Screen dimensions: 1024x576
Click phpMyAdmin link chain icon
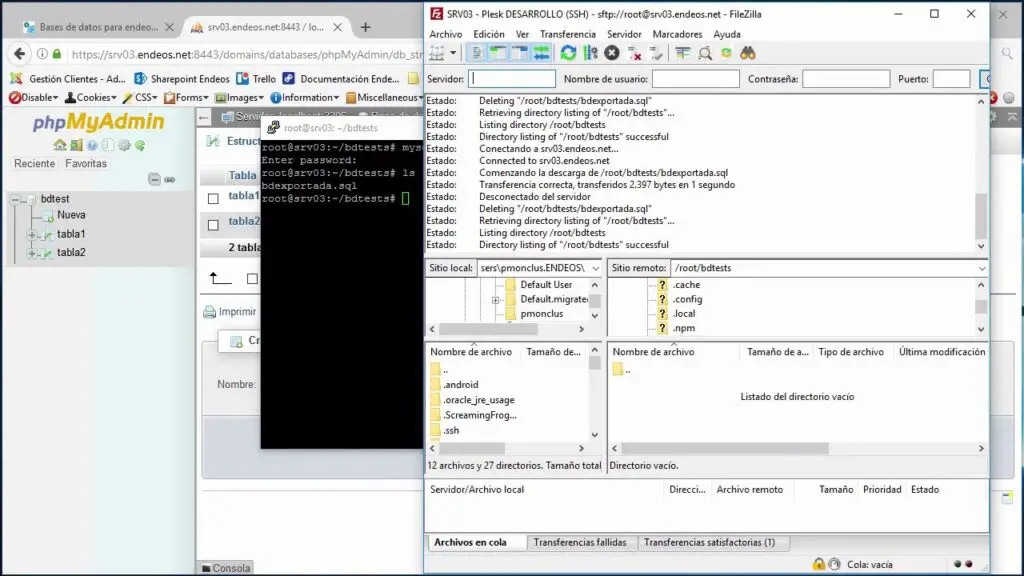(170, 179)
